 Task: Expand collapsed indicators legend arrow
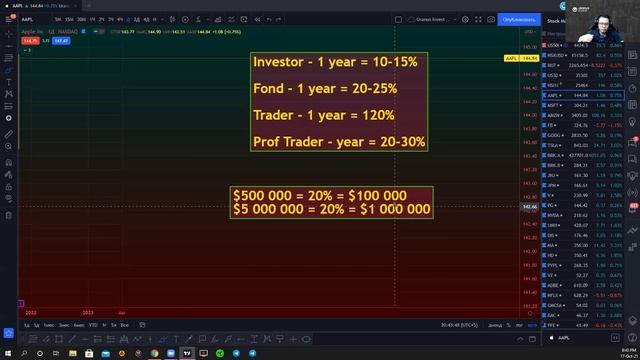(x=27, y=50)
